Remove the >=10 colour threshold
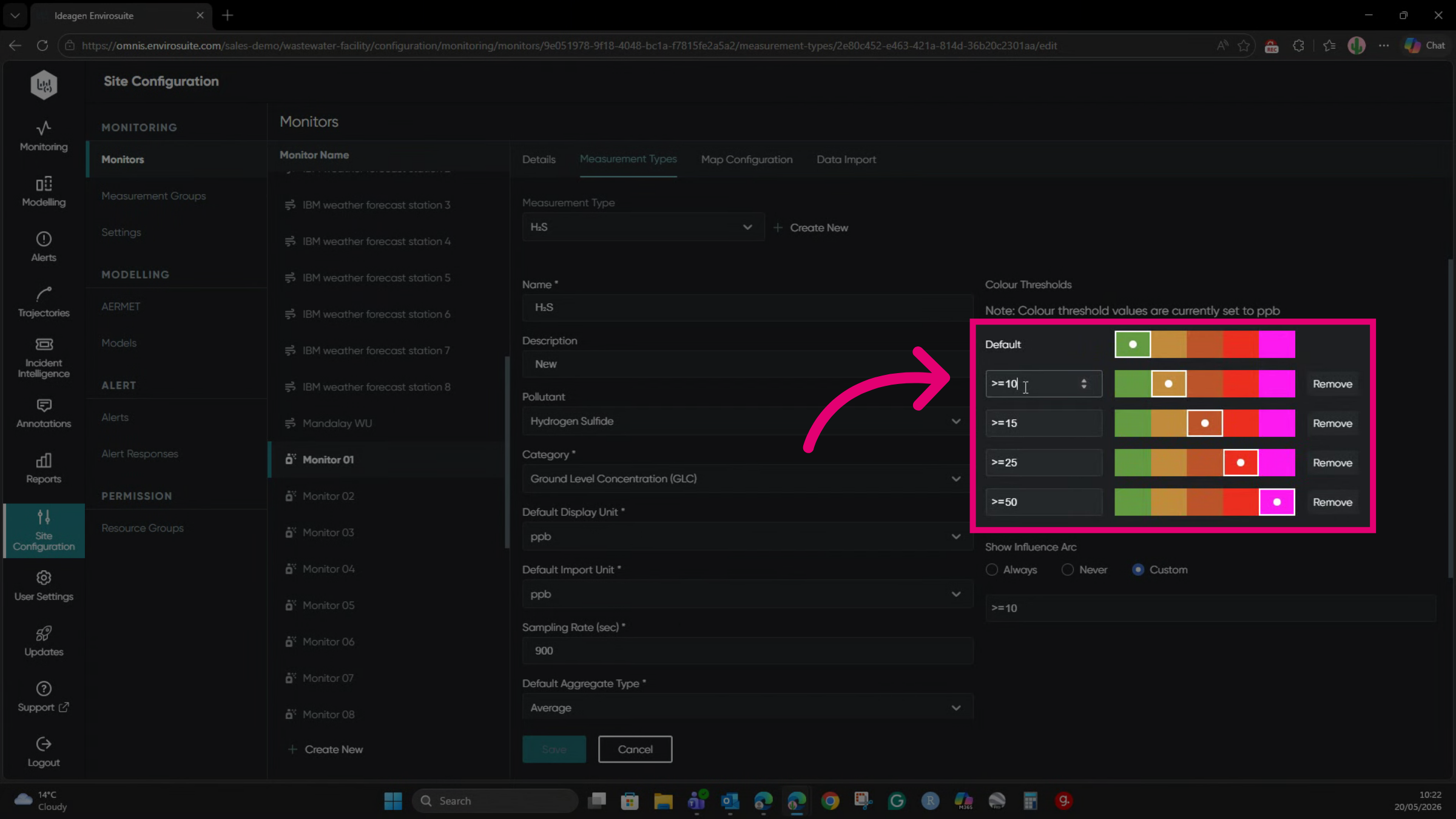This screenshot has height=819, width=1456. (x=1332, y=384)
